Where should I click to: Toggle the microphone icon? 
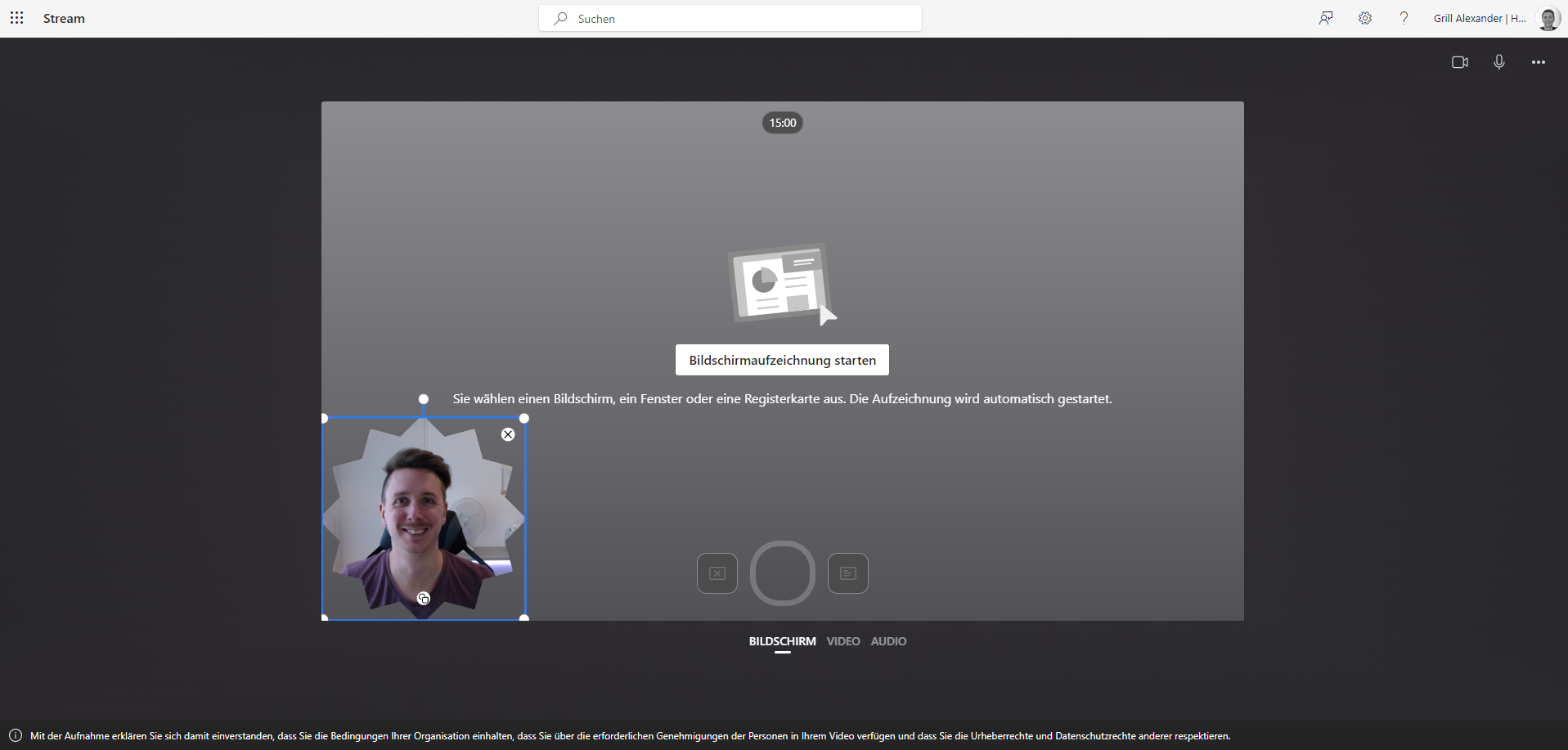(1499, 62)
